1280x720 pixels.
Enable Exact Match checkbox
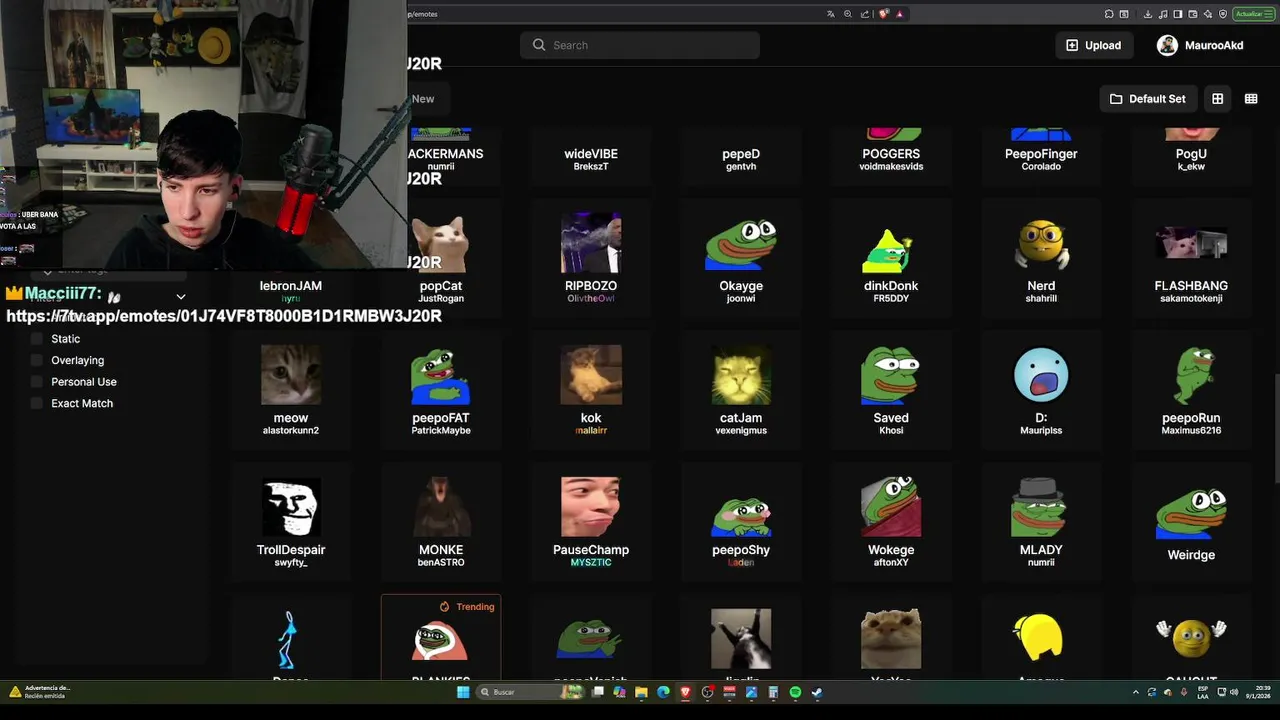[37, 403]
